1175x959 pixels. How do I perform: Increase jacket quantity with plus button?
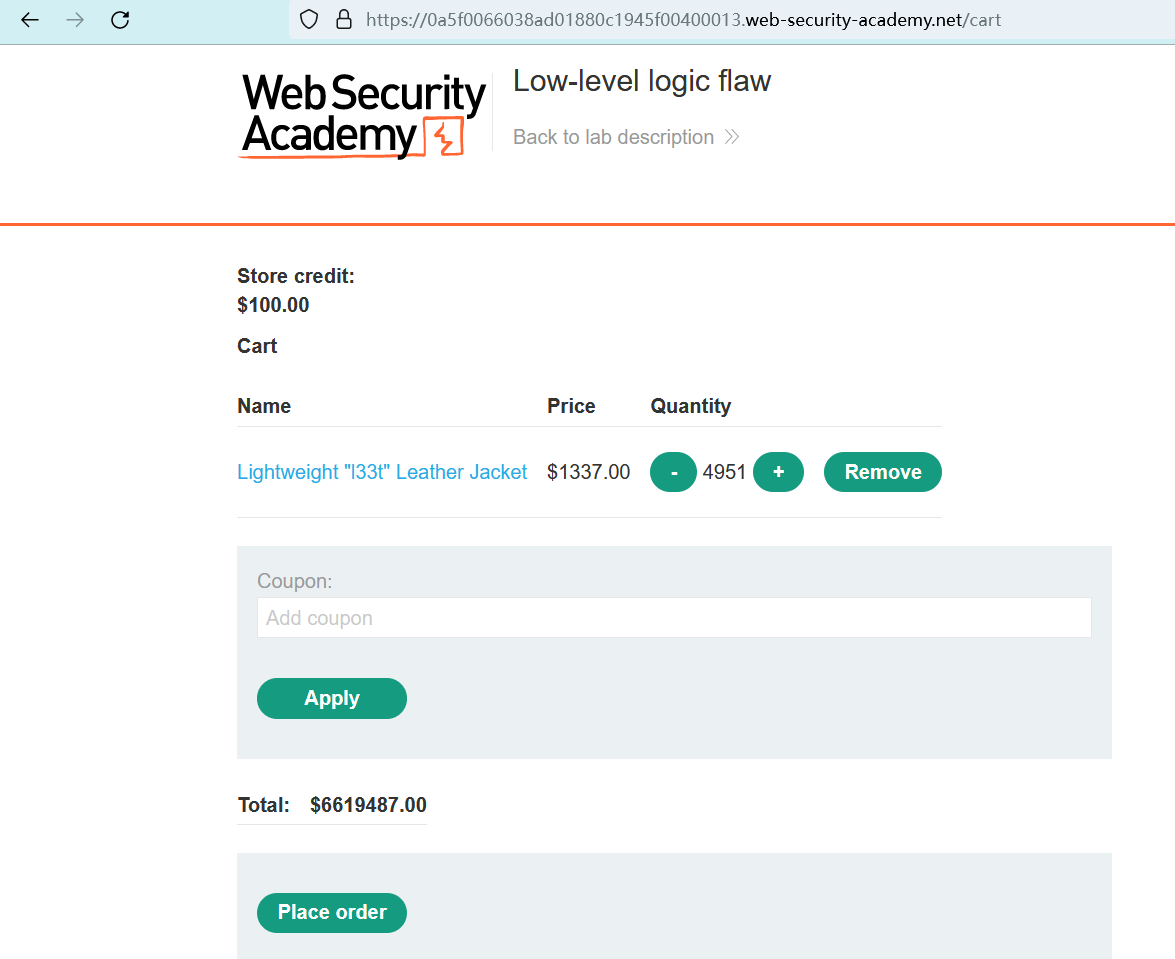pos(778,472)
